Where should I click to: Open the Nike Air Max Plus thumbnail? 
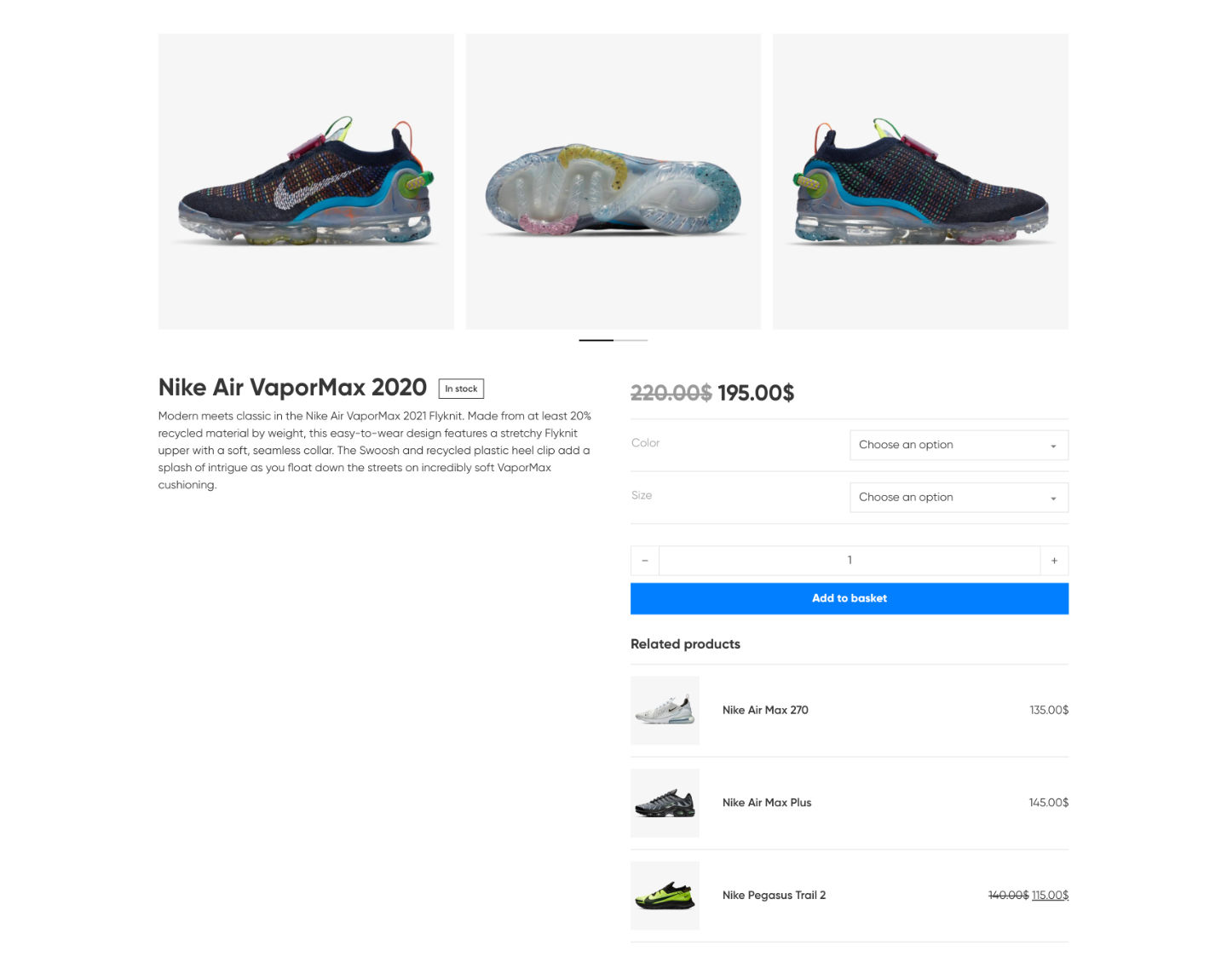(665, 803)
